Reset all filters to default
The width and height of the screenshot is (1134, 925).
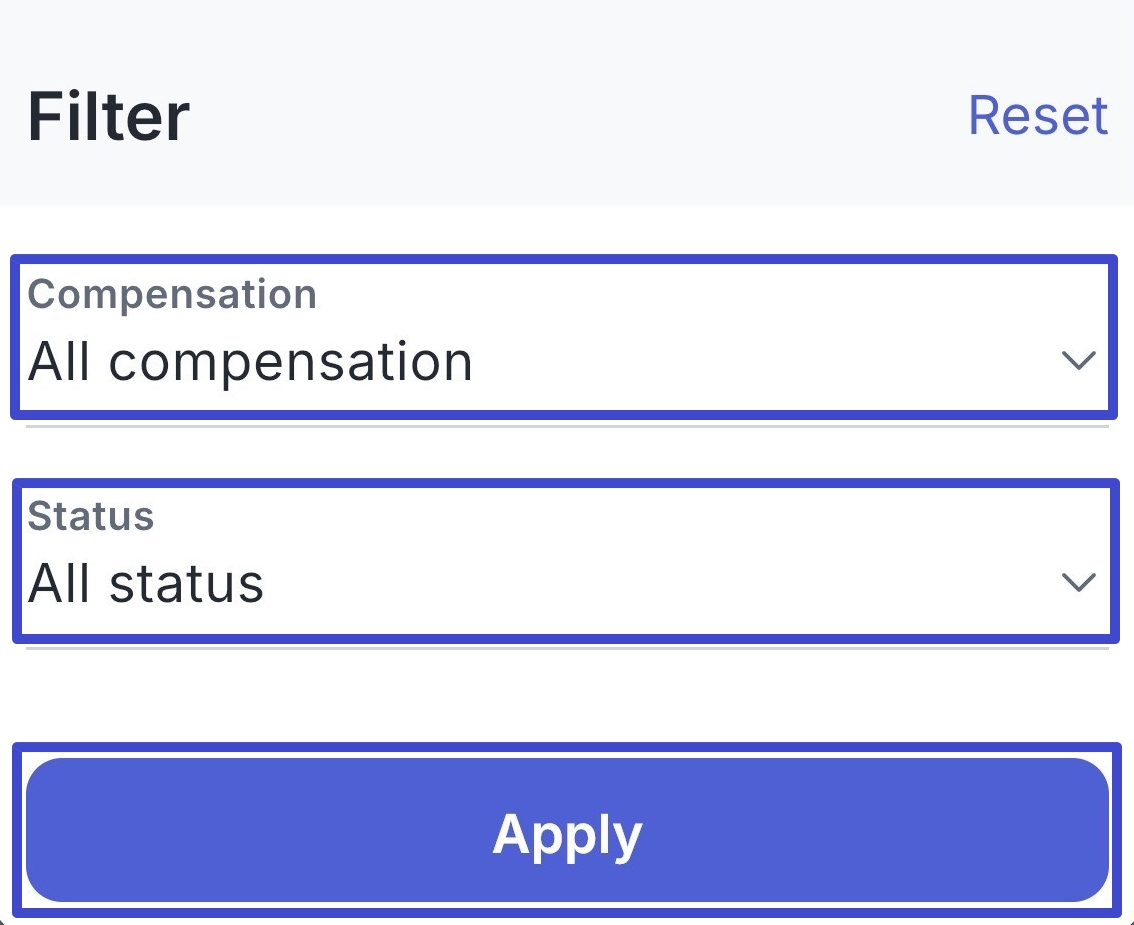1037,115
